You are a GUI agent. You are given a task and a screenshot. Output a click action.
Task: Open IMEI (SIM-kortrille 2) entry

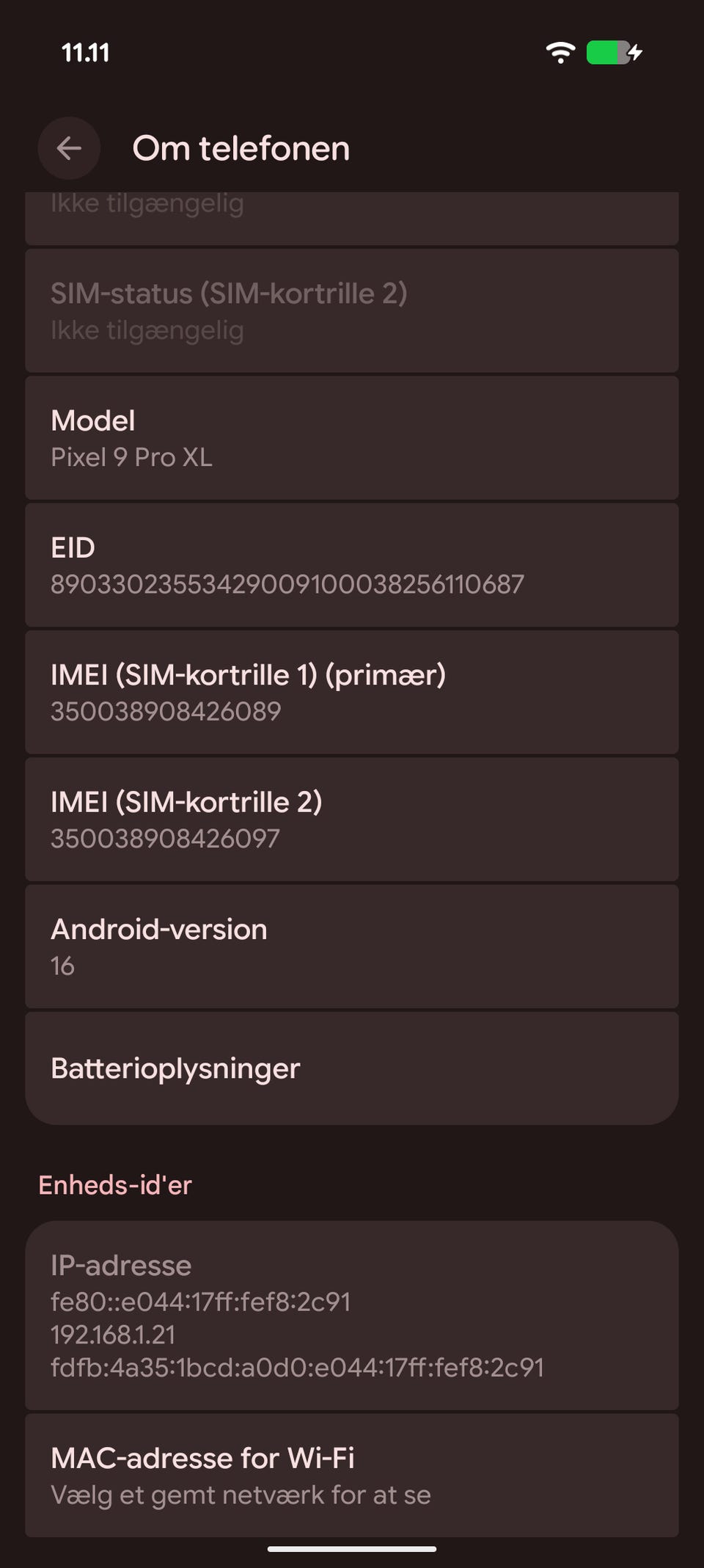tap(352, 819)
